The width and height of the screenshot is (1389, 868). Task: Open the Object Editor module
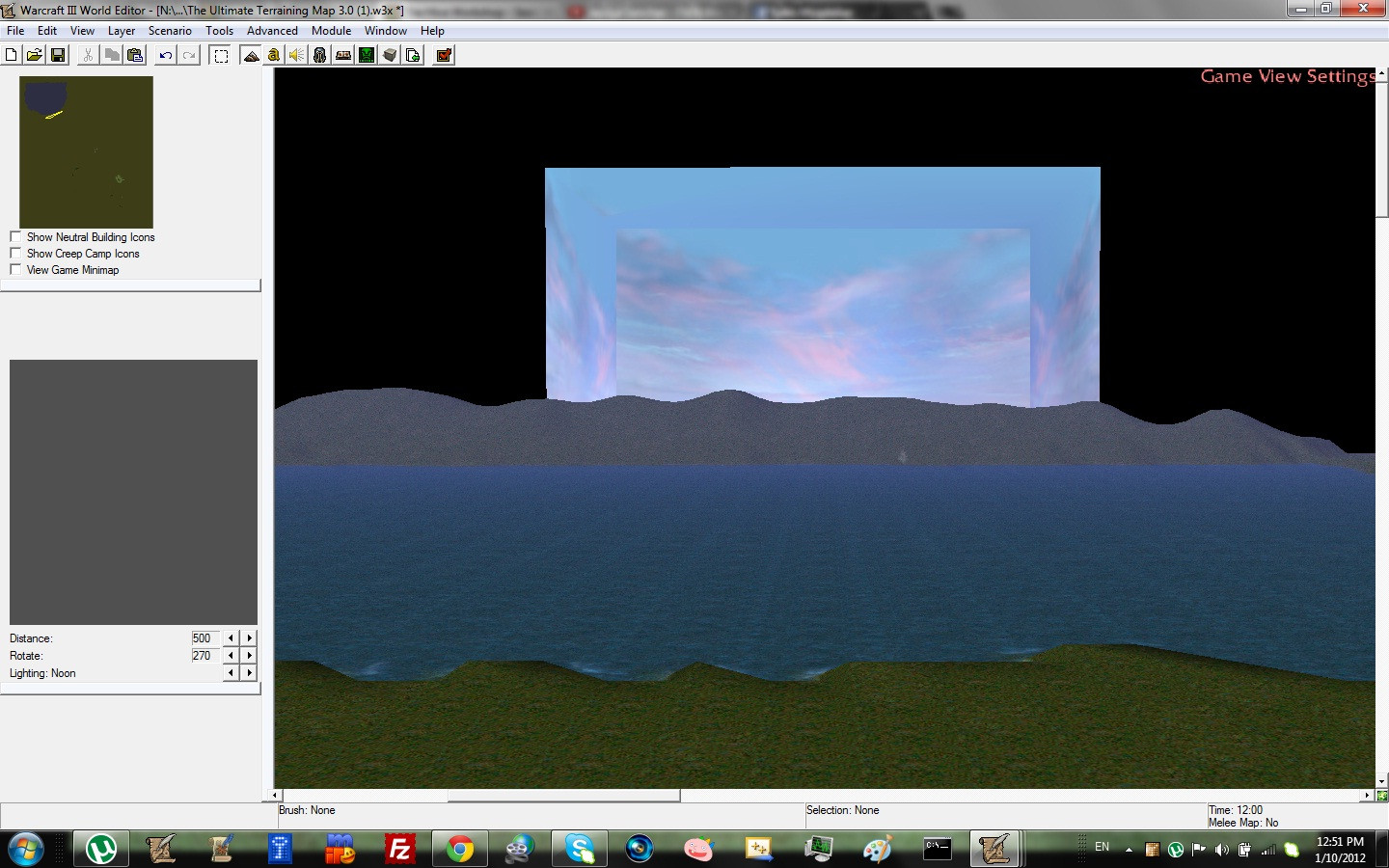(320, 55)
